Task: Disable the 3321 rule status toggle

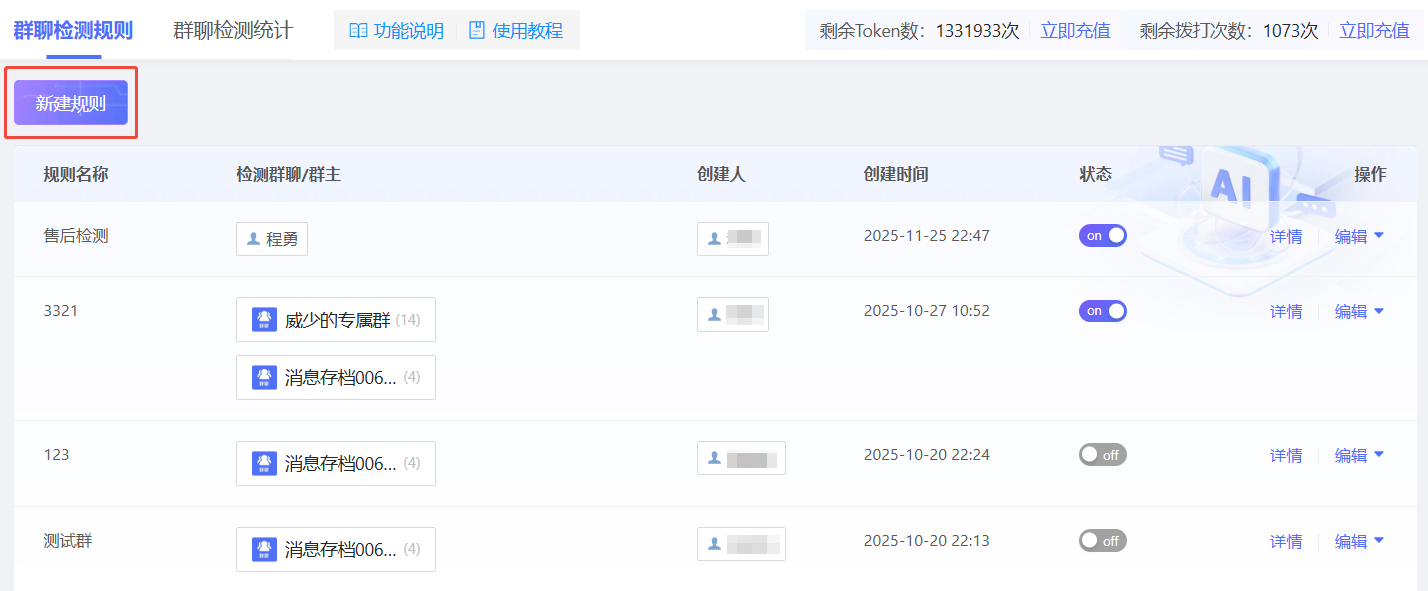Action: point(1102,311)
